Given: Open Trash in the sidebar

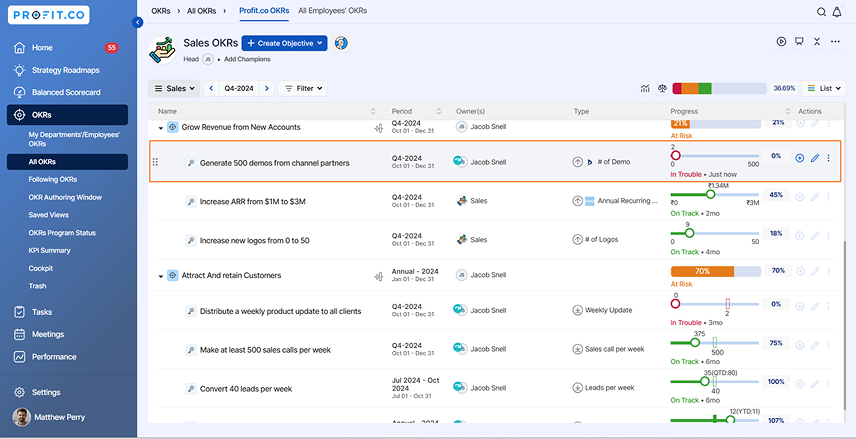Looking at the screenshot, I should (x=37, y=286).
